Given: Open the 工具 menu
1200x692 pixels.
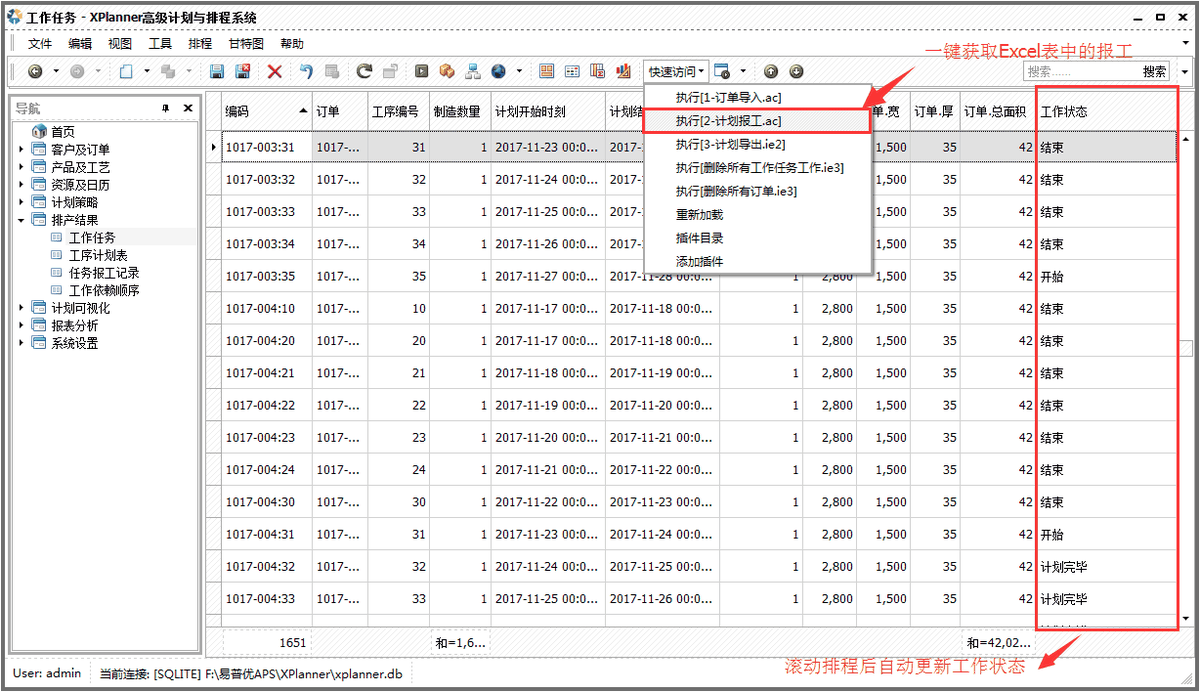Looking at the screenshot, I should (x=160, y=44).
